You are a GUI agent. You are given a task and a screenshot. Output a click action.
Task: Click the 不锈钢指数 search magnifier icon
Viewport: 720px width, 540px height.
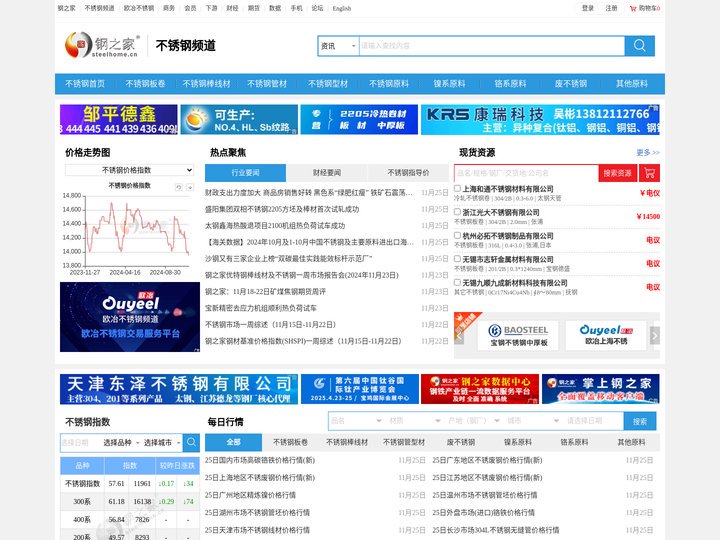point(191,442)
